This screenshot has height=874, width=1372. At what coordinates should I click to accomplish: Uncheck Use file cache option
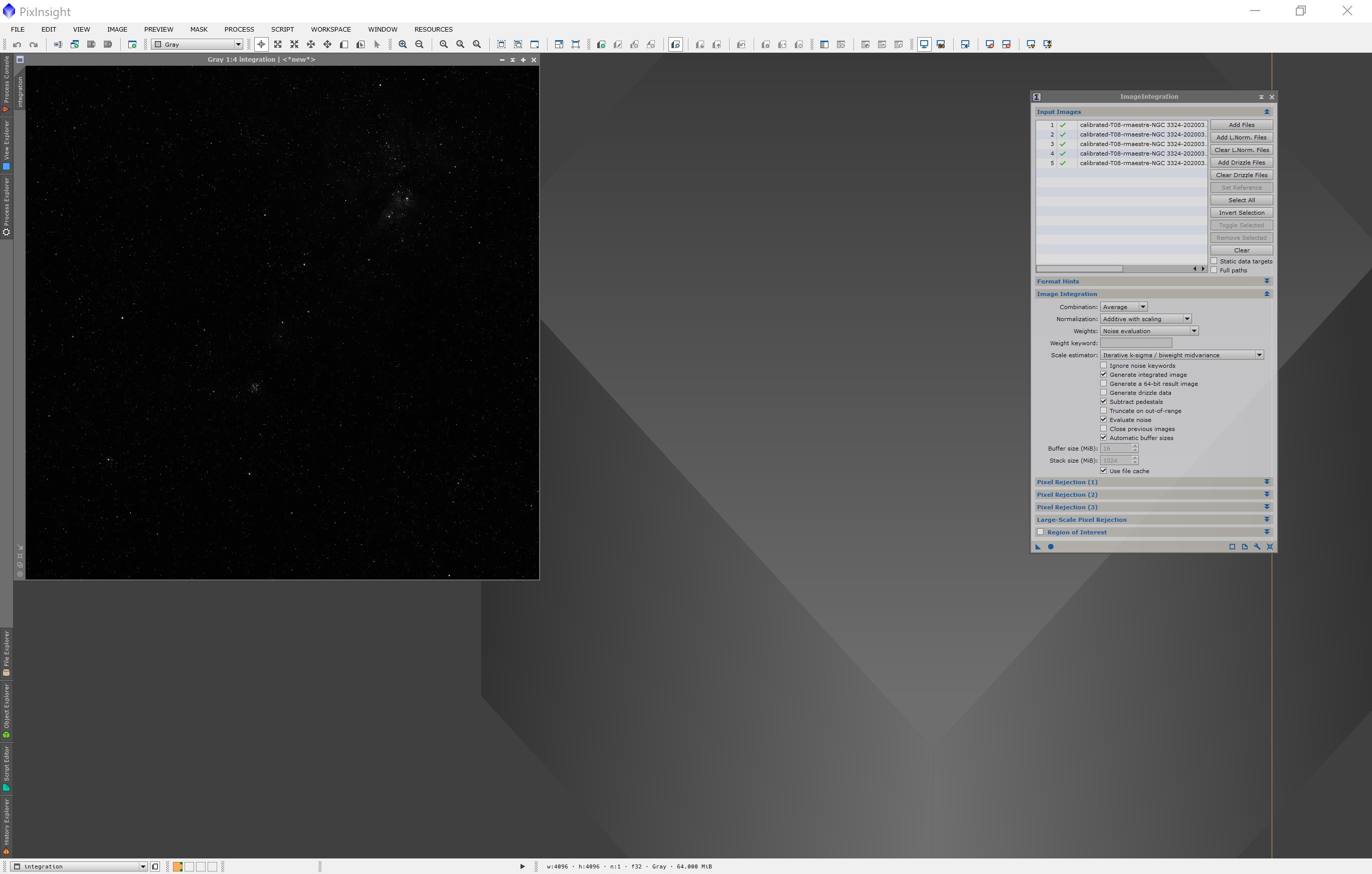[x=1104, y=471]
